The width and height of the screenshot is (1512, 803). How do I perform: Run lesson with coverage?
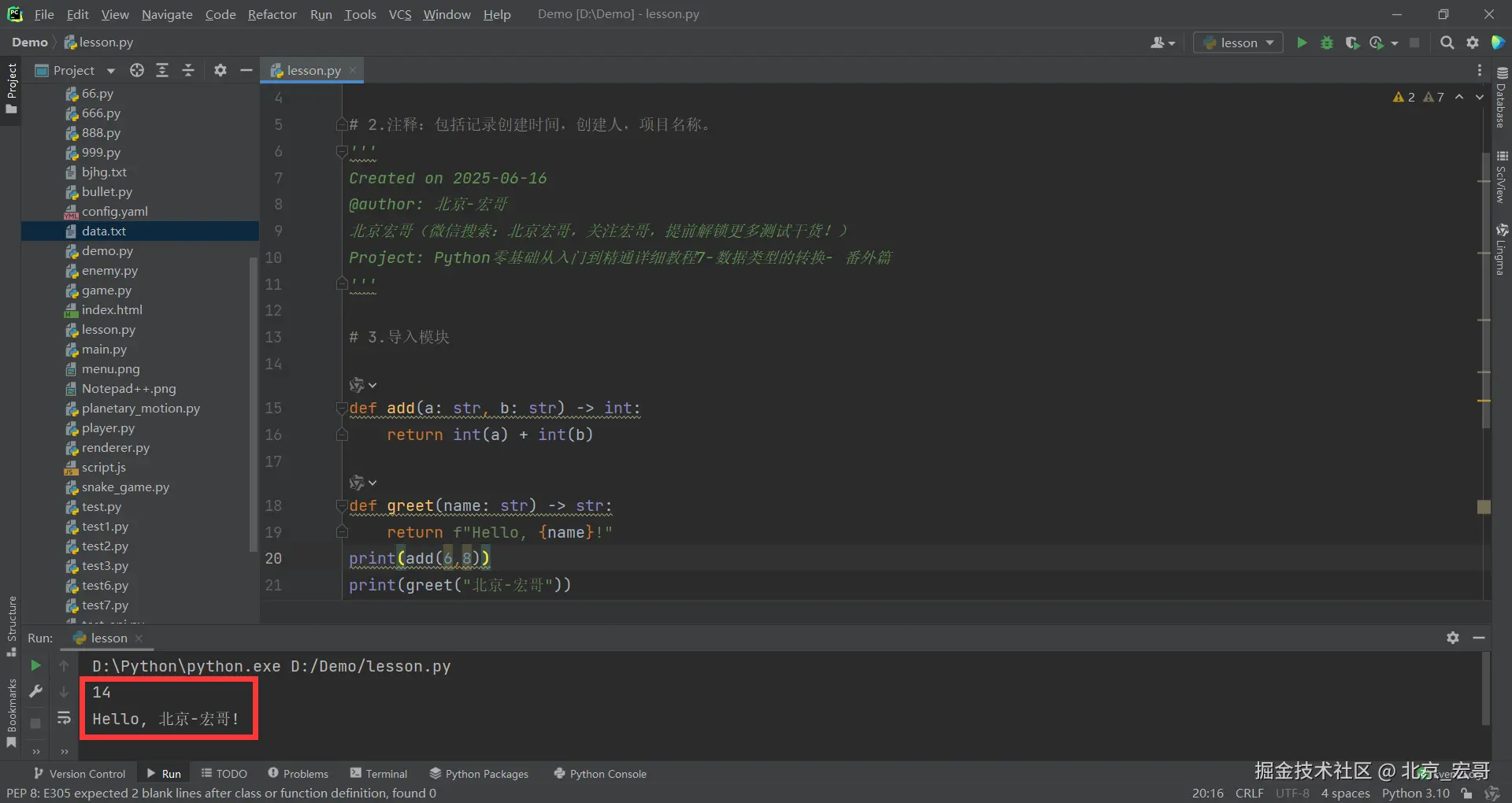1352,43
